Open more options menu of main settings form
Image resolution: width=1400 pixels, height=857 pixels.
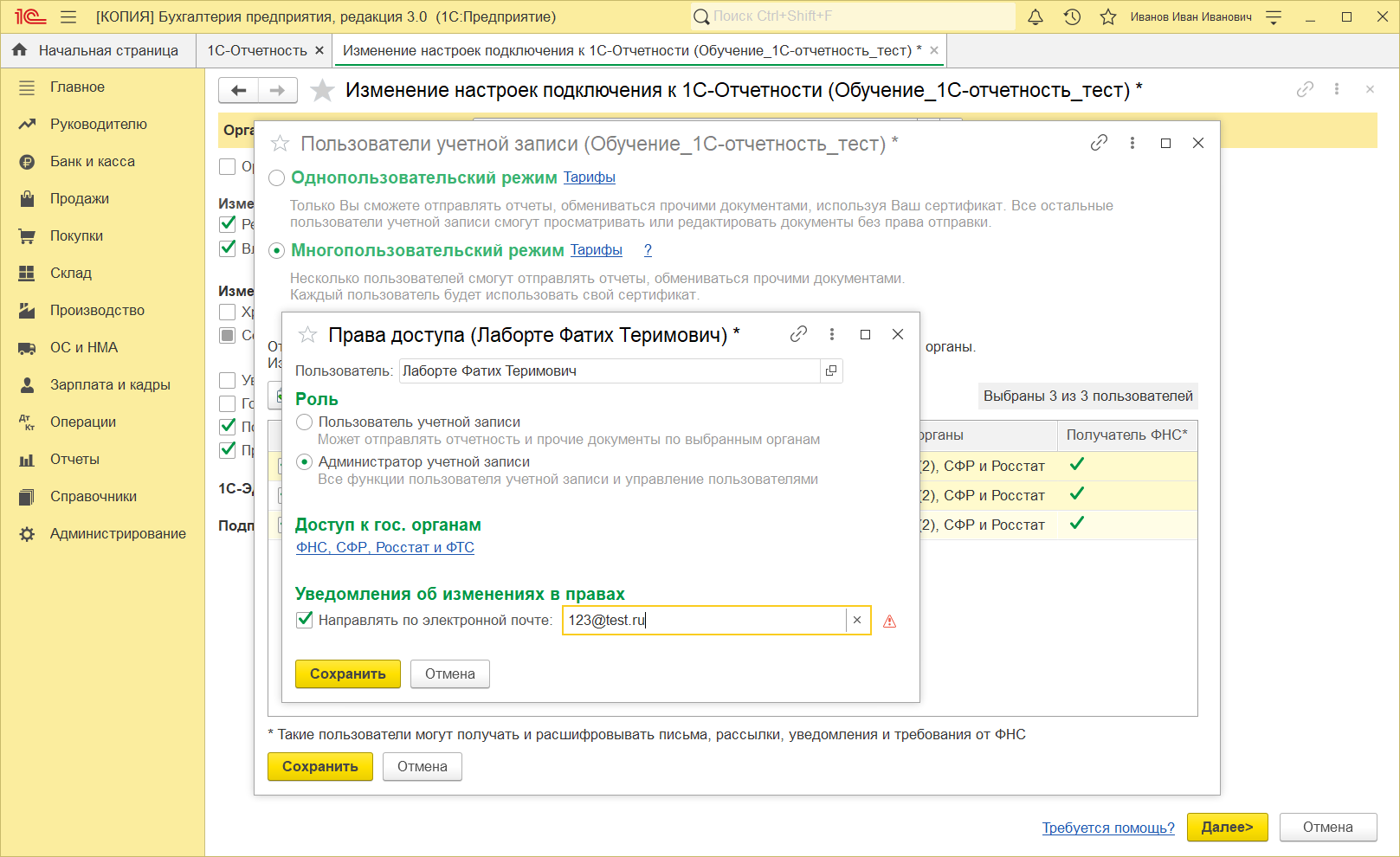pyautogui.click(x=1337, y=89)
